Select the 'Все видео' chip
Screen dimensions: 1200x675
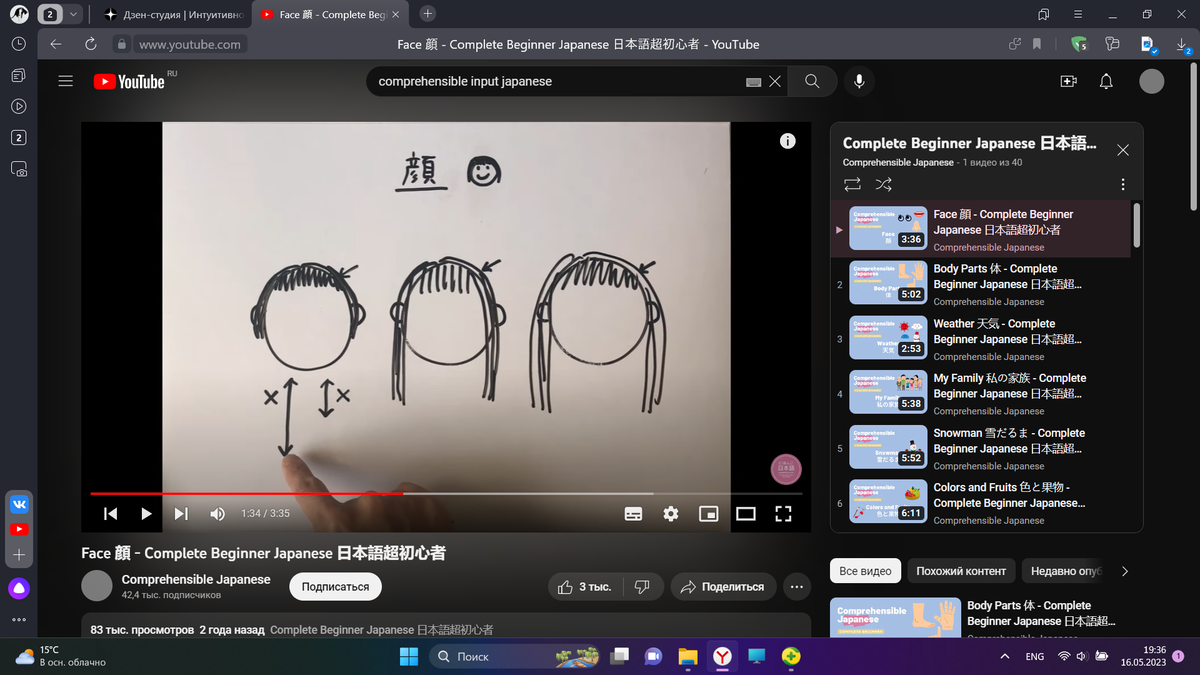[x=865, y=571]
